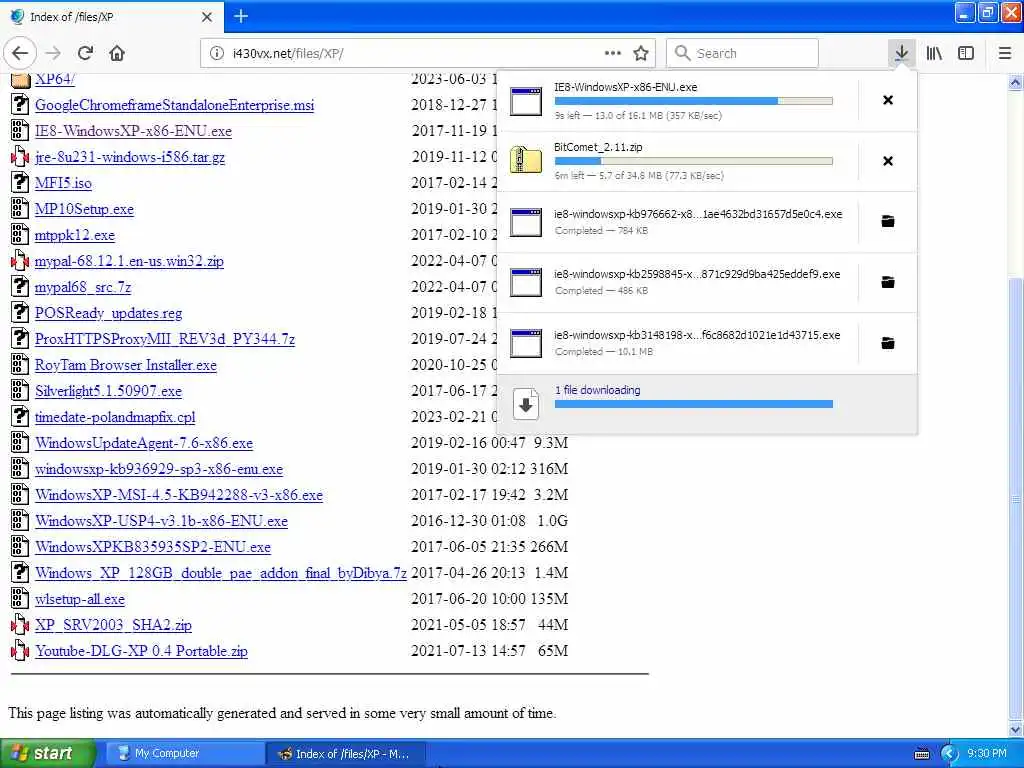Go to the browser home page
This screenshot has height=768, width=1024.
[117, 53]
